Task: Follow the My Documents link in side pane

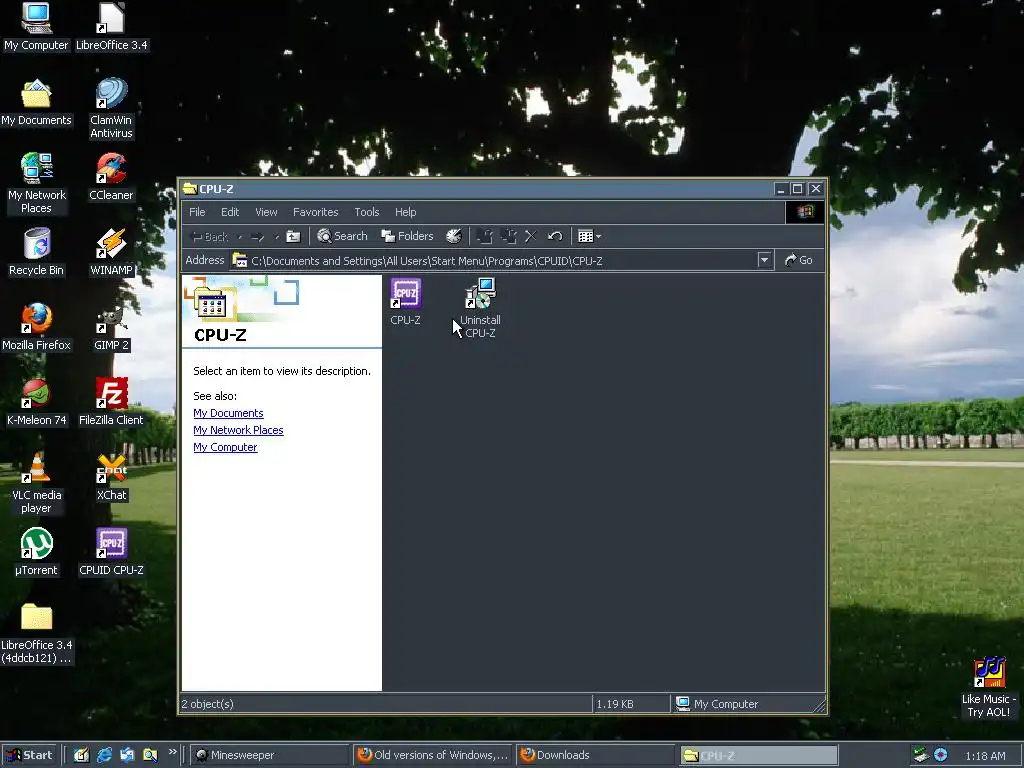Action: click(228, 413)
